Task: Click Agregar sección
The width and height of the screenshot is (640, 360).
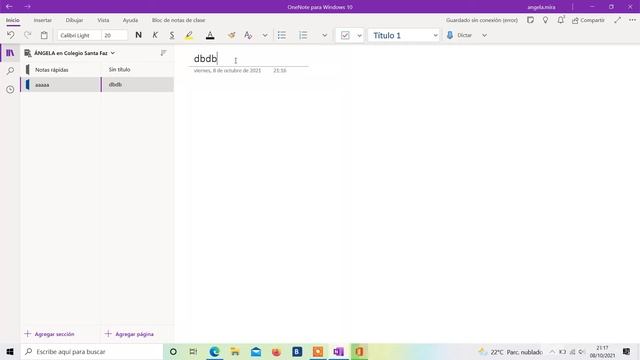Action: pos(49,334)
